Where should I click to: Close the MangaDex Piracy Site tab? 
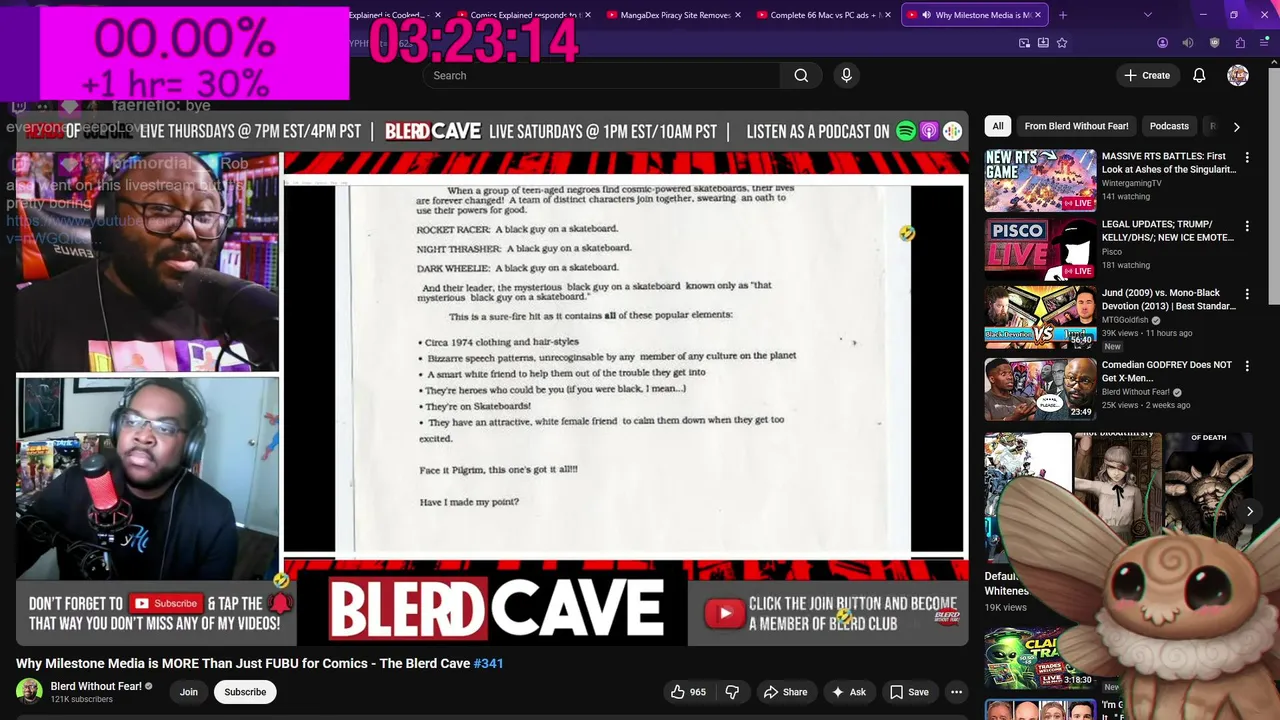(739, 15)
